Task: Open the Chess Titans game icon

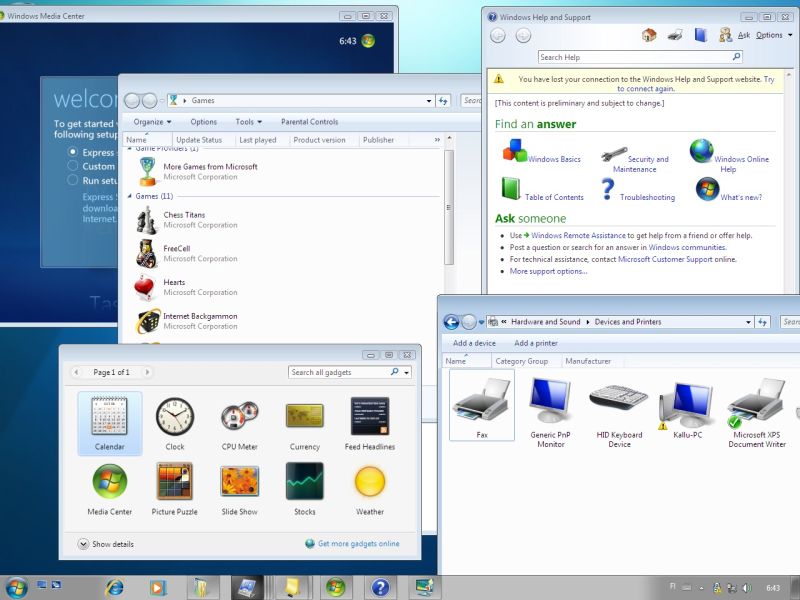Action: point(147,219)
